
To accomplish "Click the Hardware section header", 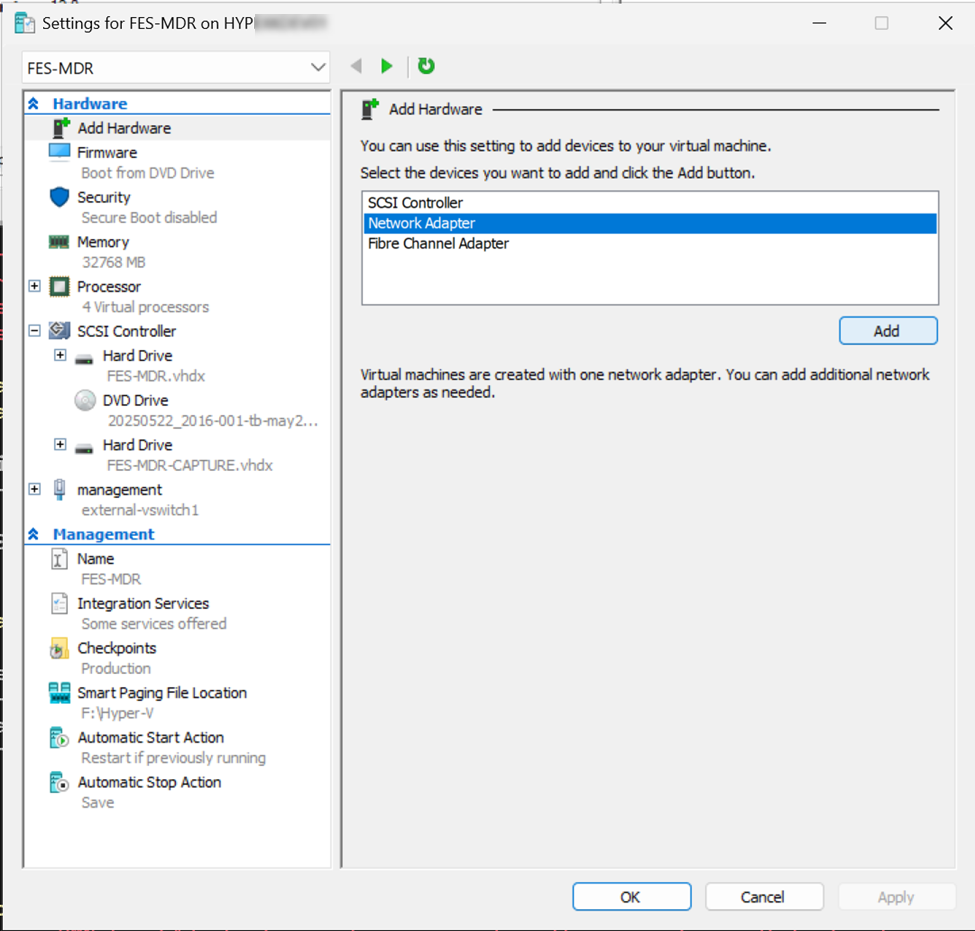I will [90, 104].
